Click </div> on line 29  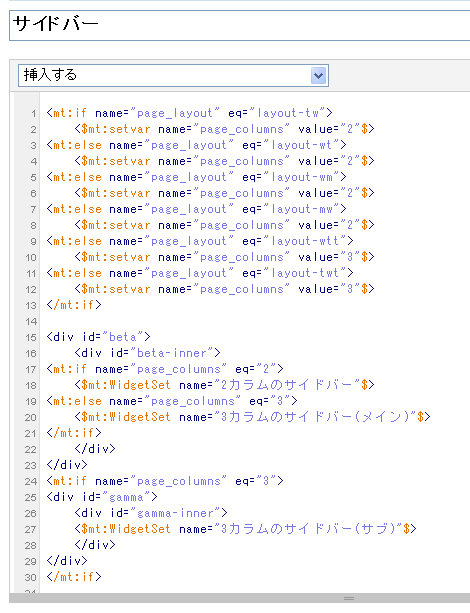click(x=67, y=561)
